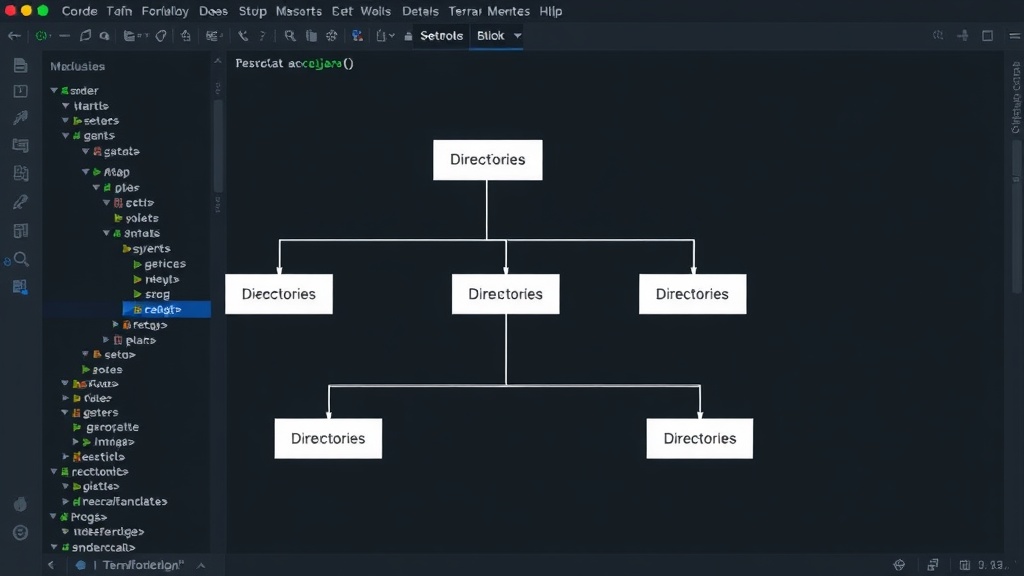Click the editor's vertical scrollbar on the right
Image resolution: width=1024 pixels, height=576 pixels.
pyautogui.click(x=1016, y=216)
